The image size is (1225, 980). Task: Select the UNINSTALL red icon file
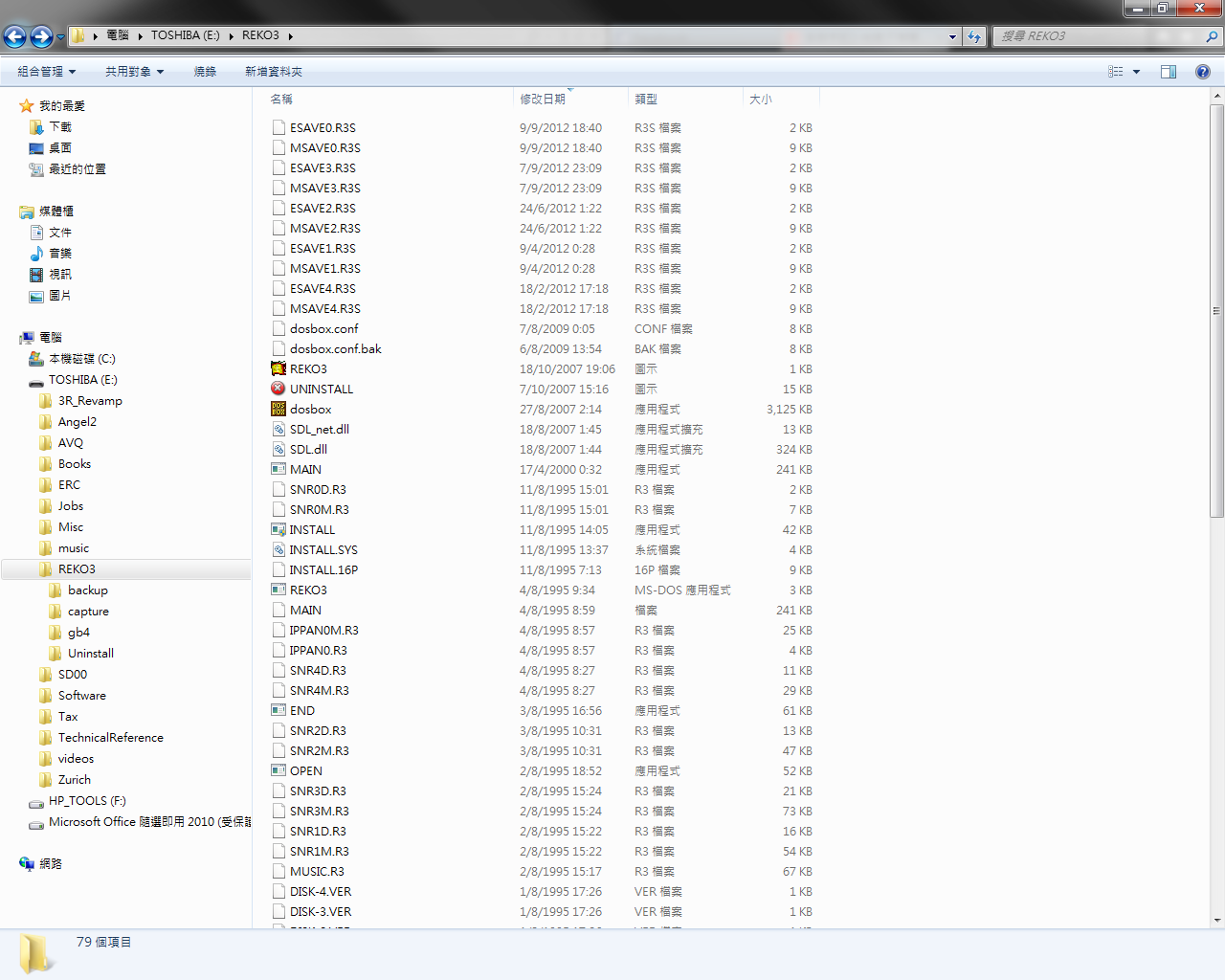coord(278,389)
